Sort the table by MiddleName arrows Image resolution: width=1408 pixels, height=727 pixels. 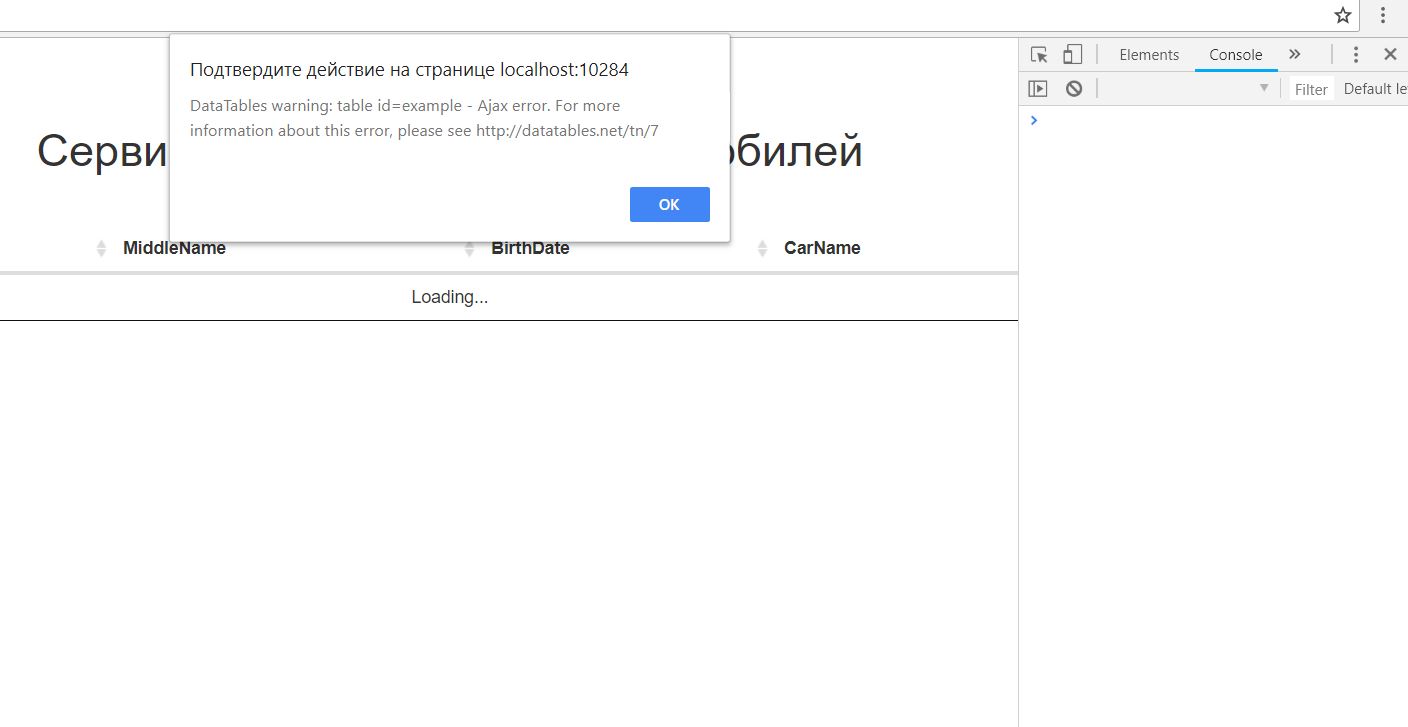tap(101, 248)
